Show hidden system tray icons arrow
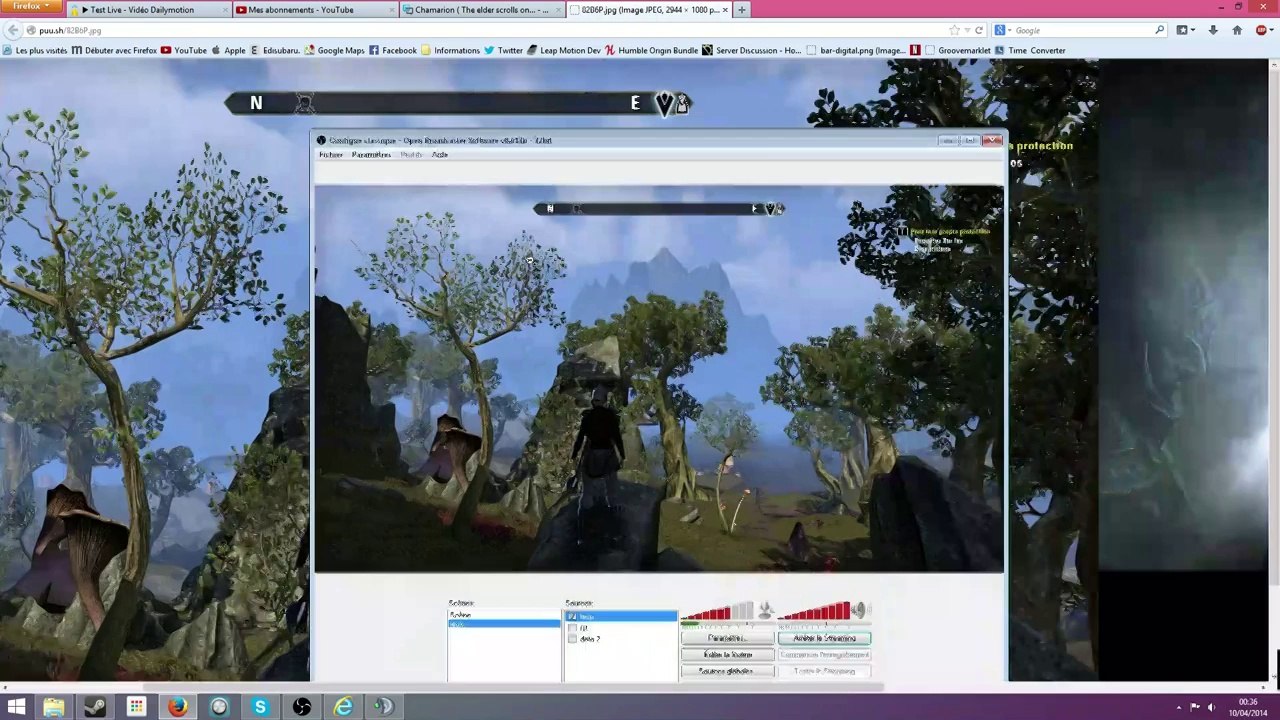 coord(1178,707)
